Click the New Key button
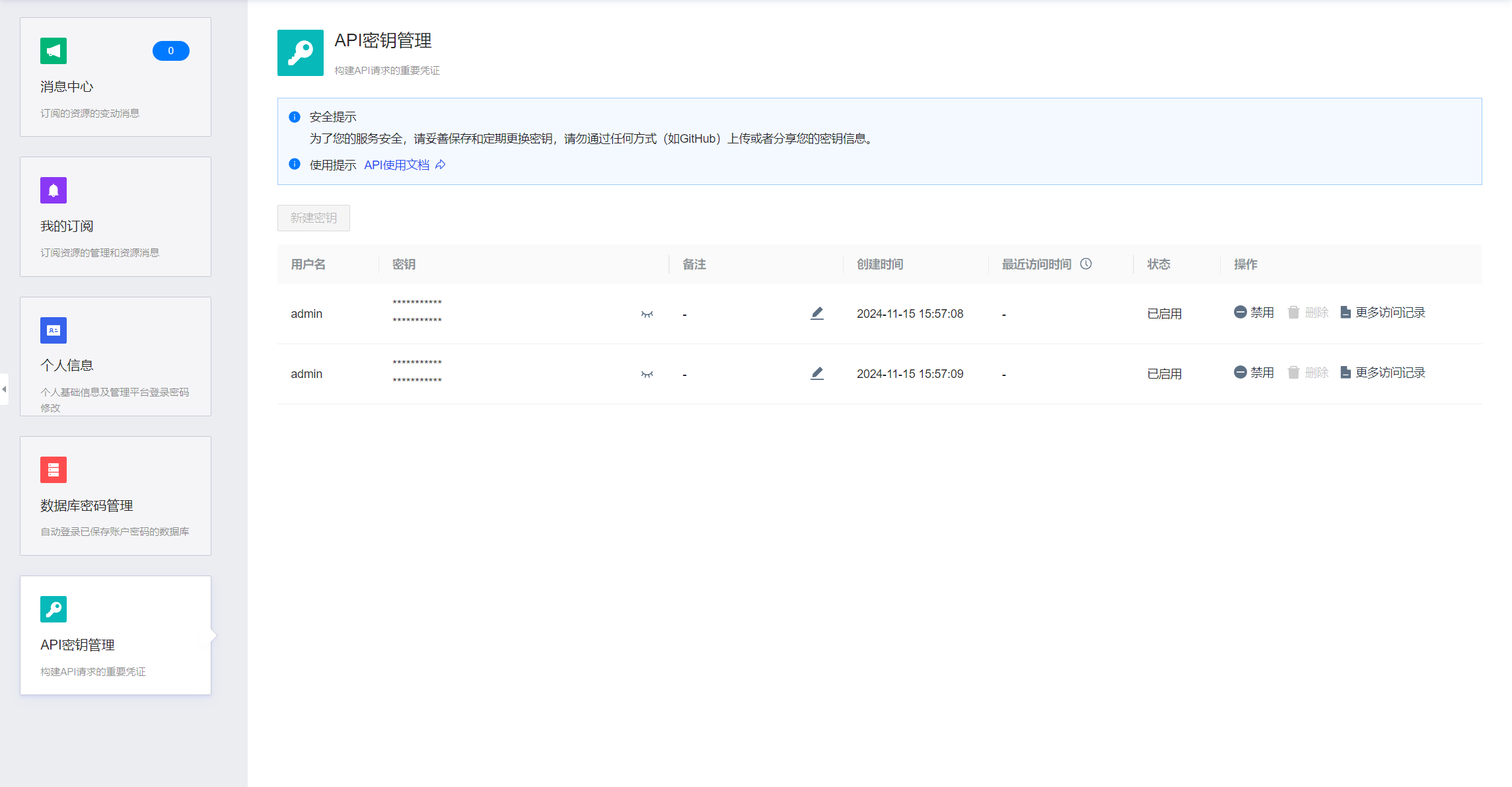The width and height of the screenshot is (1512, 787). click(x=314, y=218)
